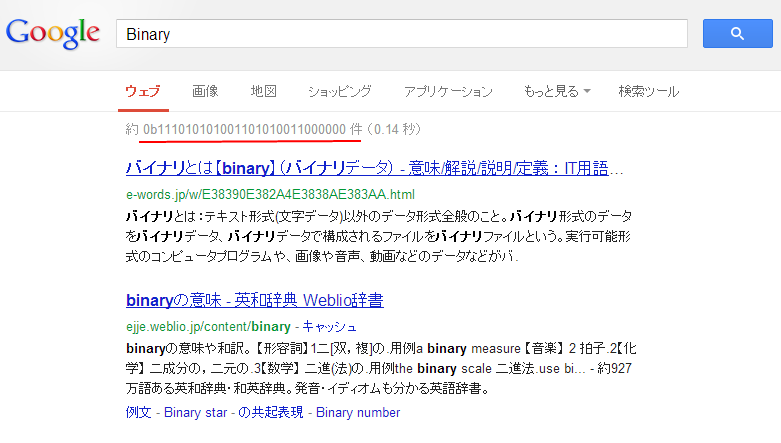Open the Binary number sitelink
The image size is (781, 443).
(358, 412)
